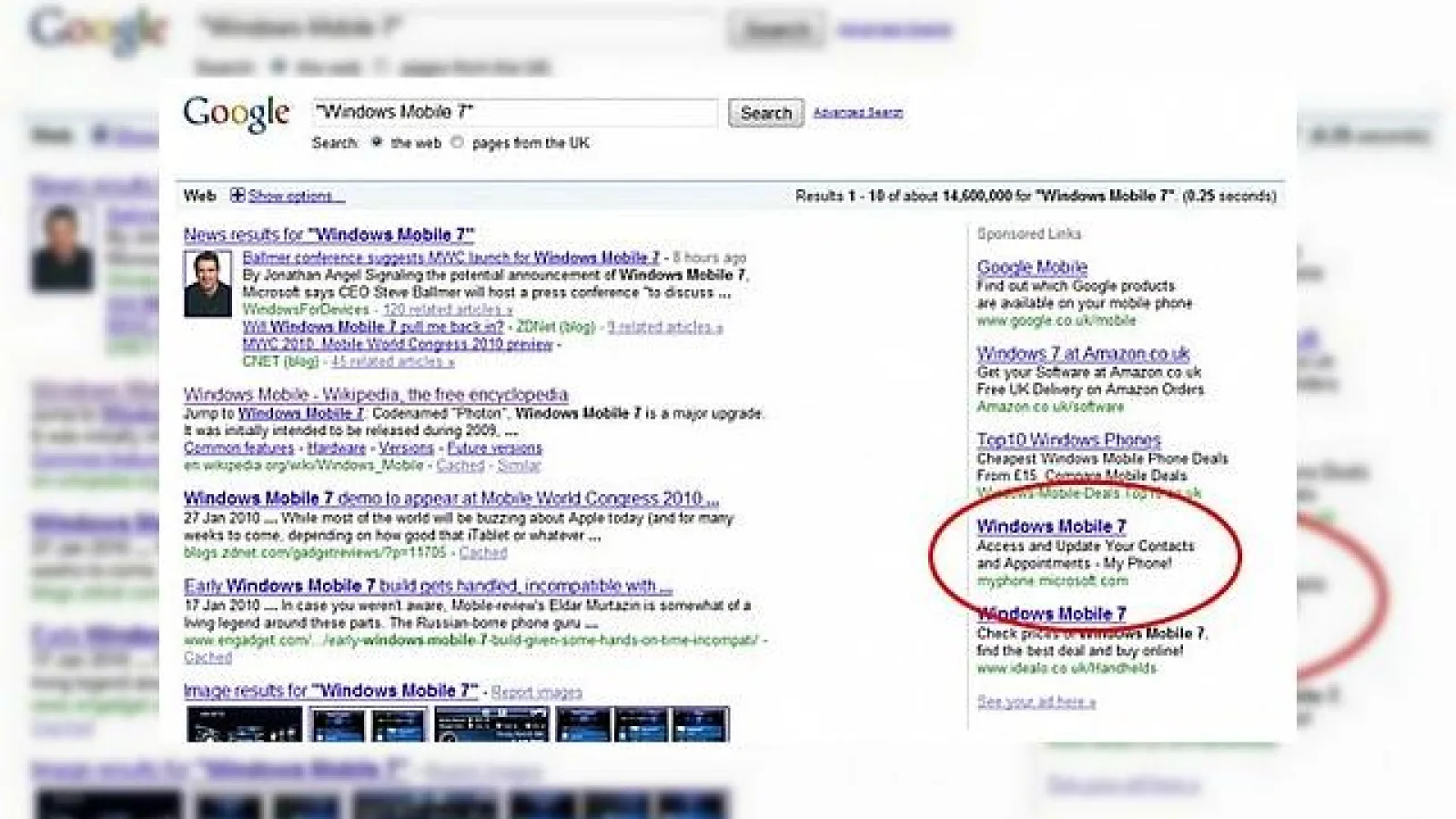Click the Search button
The height and width of the screenshot is (819, 1456).
[x=766, y=113]
